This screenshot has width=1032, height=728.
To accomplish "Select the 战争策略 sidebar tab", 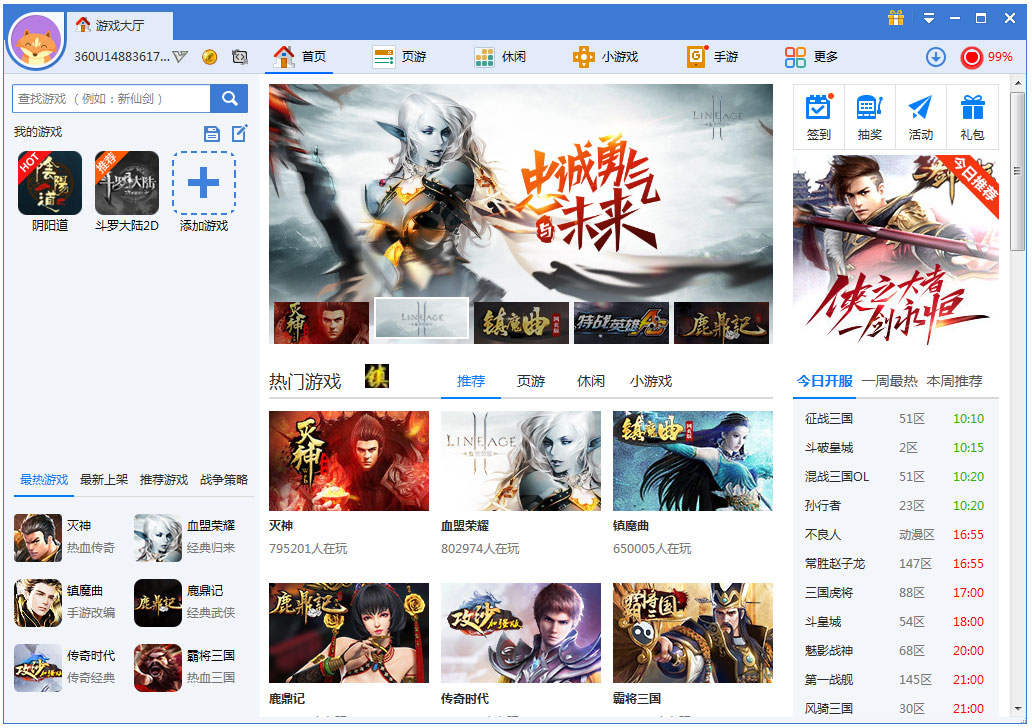I will click(224, 480).
